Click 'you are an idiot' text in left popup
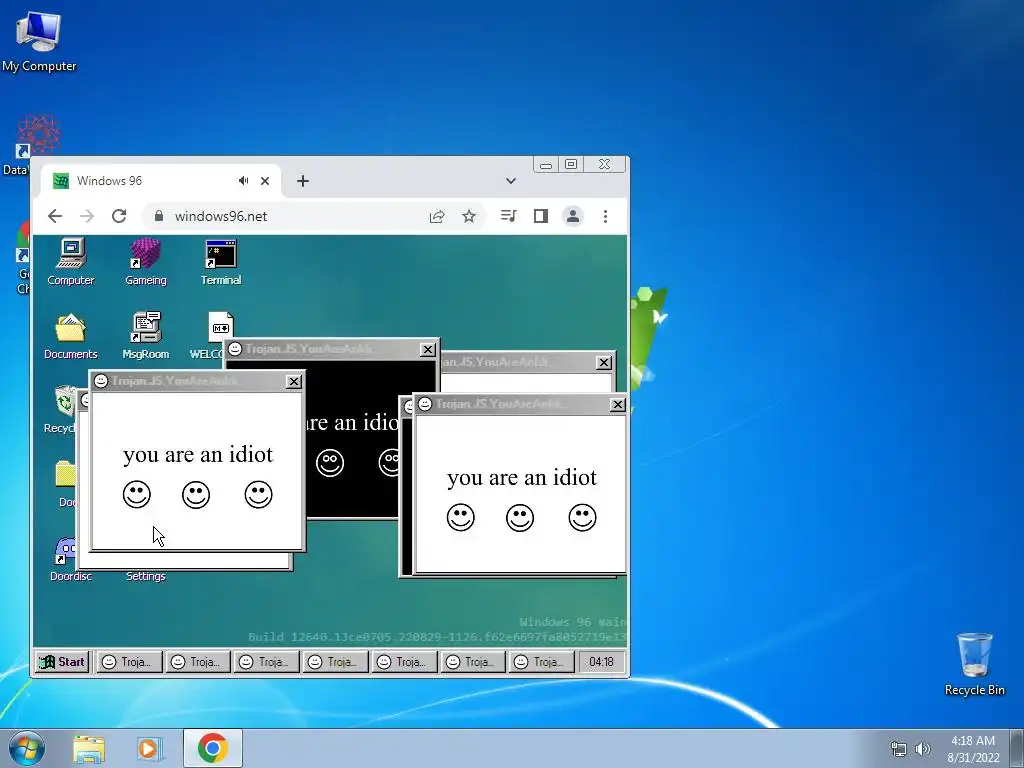Image resolution: width=1024 pixels, height=768 pixels. coord(198,455)
